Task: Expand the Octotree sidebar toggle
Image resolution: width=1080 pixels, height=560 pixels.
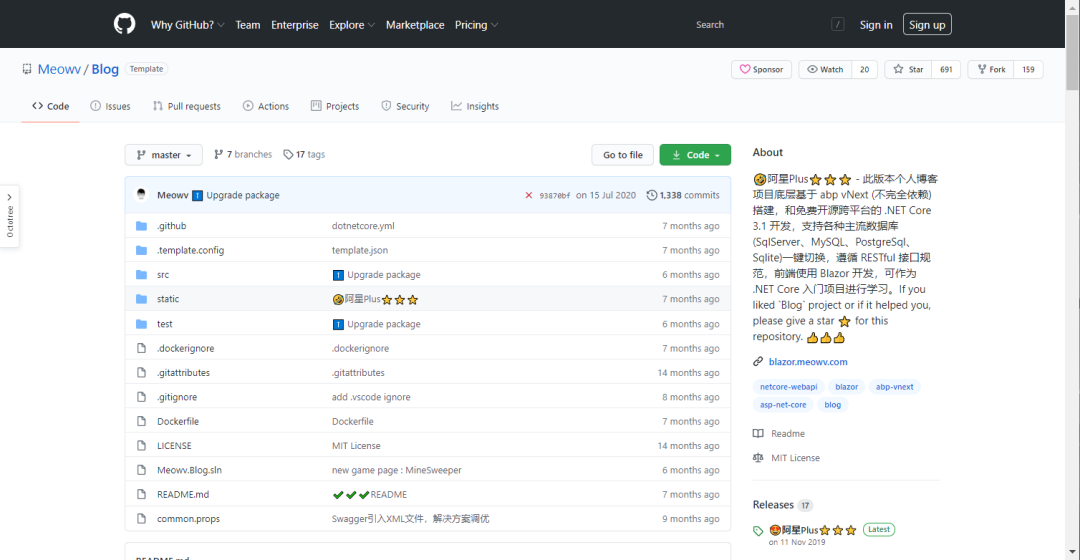Action: click(x=10, y=216)
